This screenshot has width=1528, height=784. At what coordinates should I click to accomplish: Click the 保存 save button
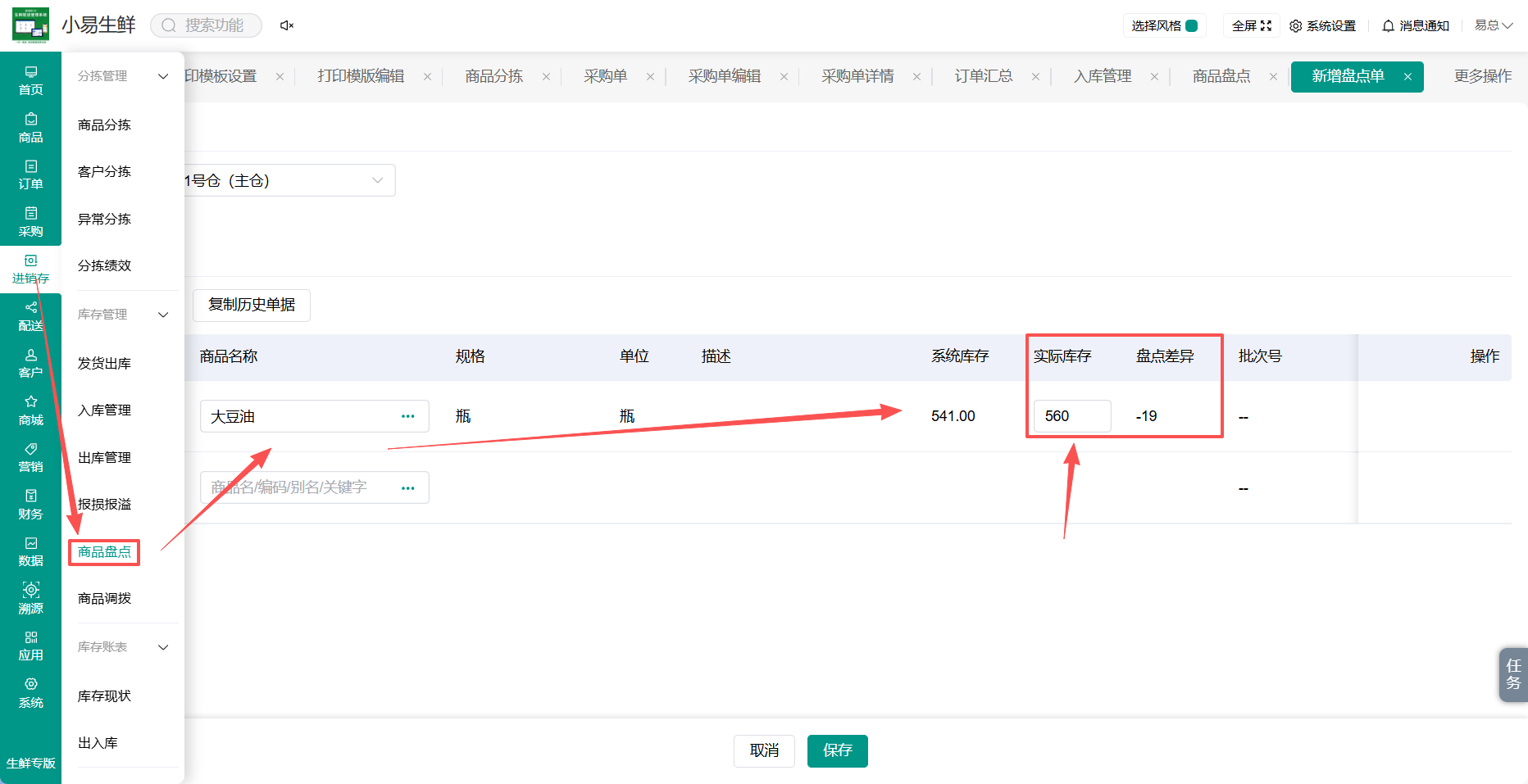837,750
